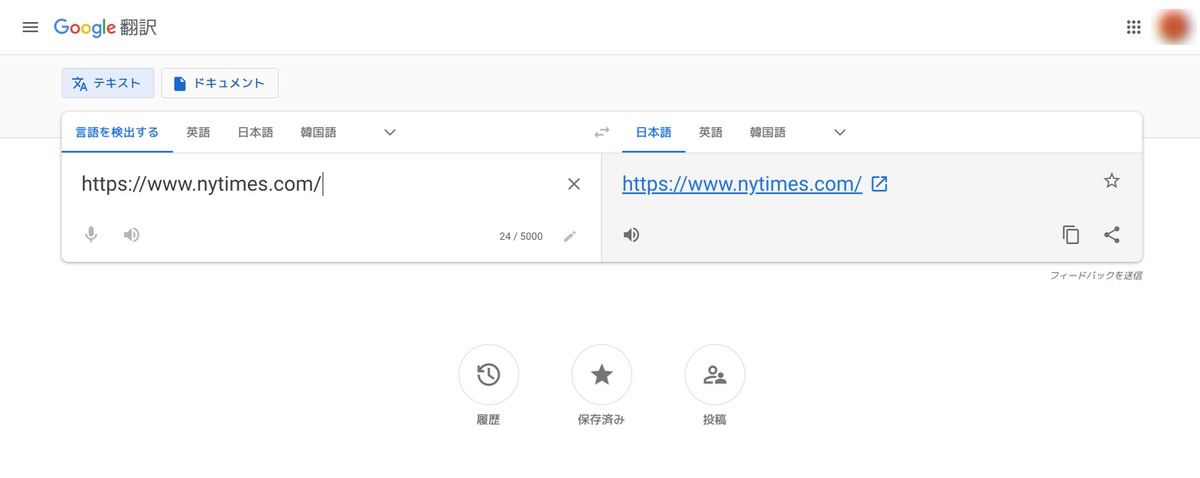
Task: Copy the translation to clipboard
Action: [1071, 235]
